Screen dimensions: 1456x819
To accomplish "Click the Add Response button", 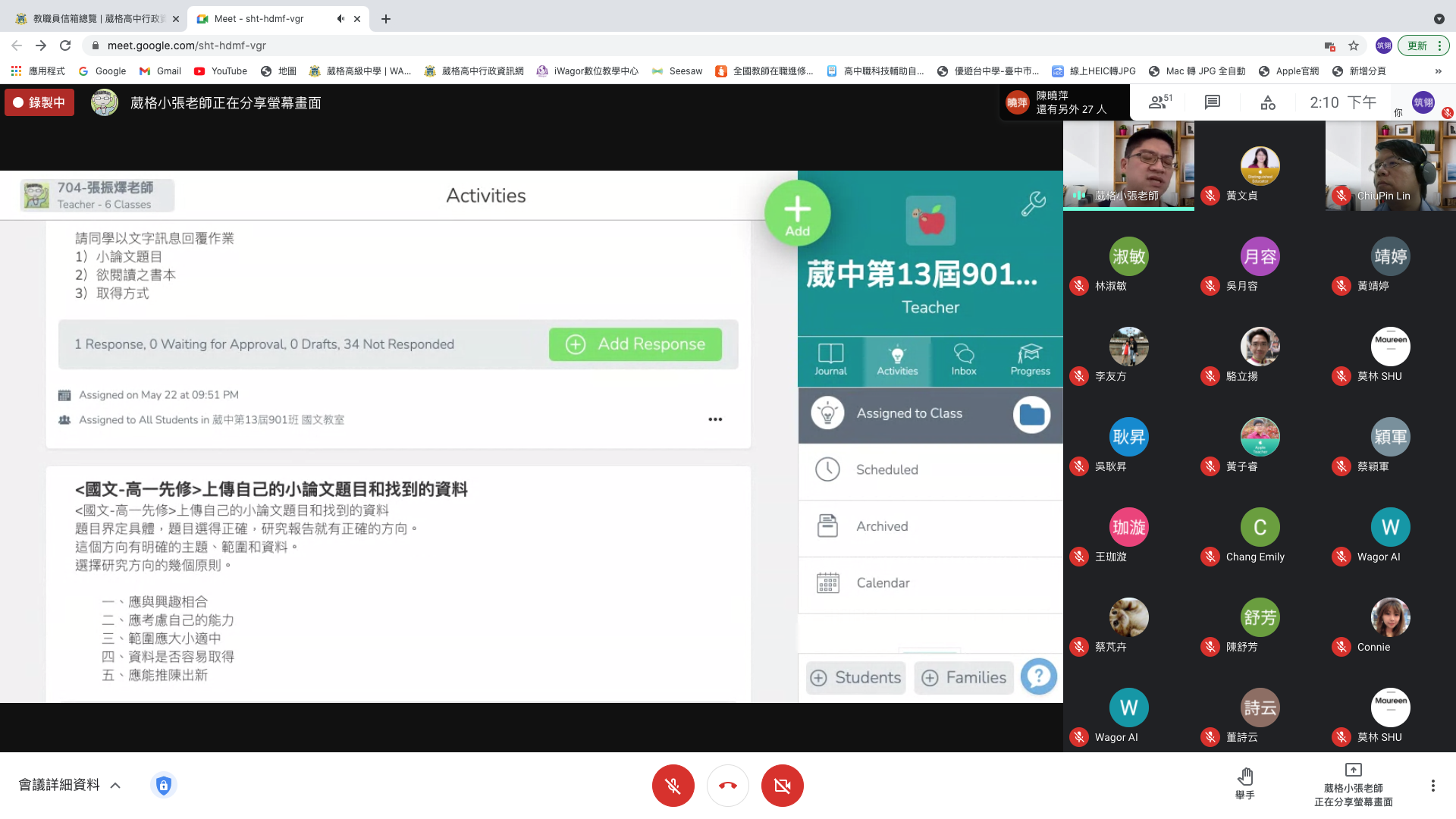I will pos(635,344).
